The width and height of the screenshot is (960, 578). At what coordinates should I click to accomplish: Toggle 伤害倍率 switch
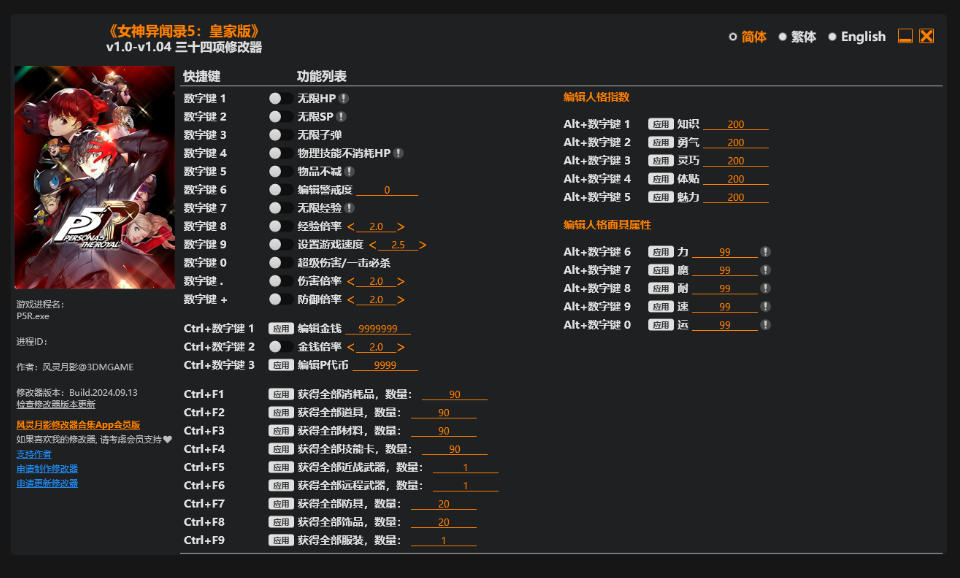280,281
